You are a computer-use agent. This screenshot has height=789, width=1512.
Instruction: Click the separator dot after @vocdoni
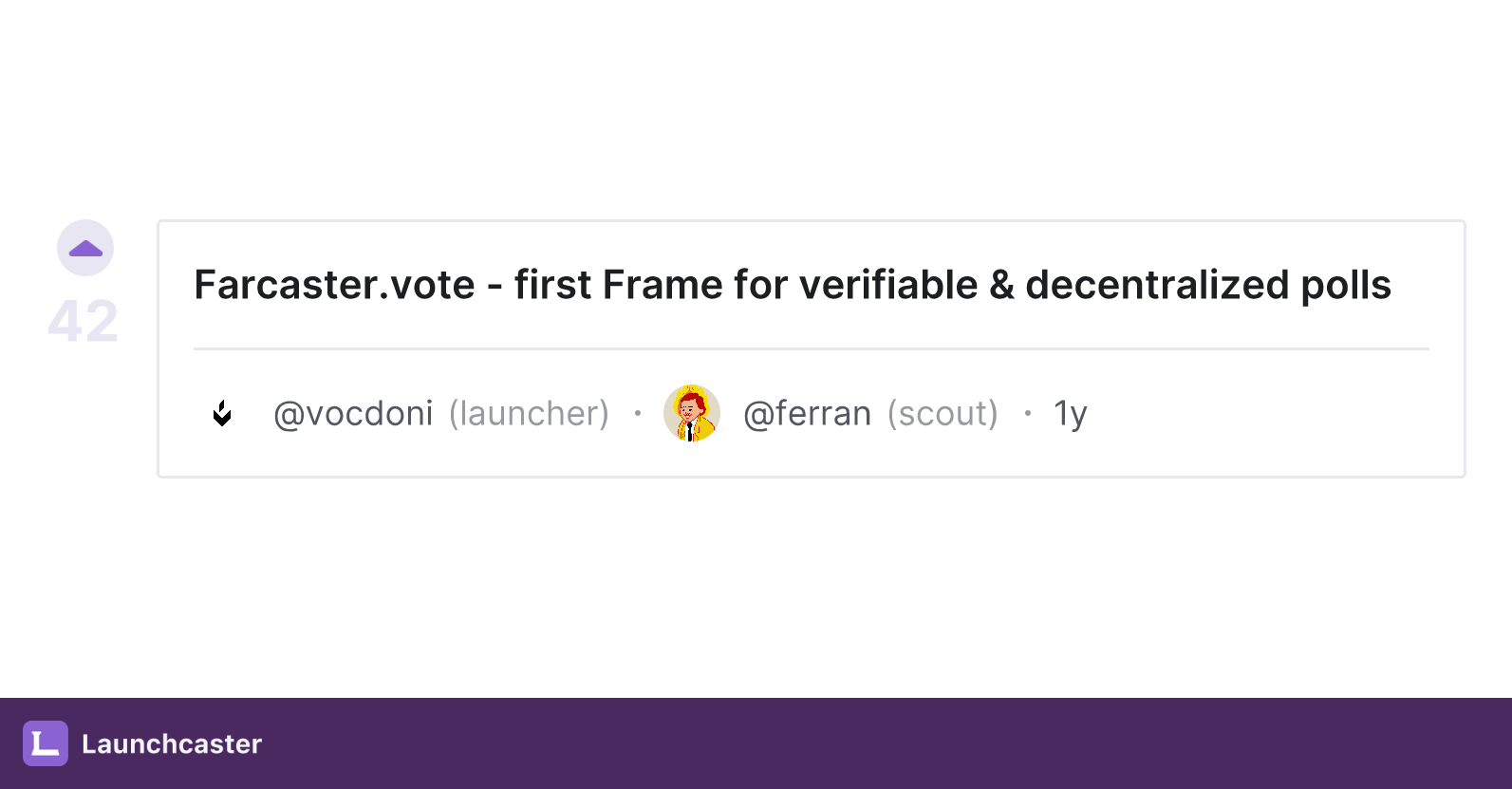coord(637,414)
